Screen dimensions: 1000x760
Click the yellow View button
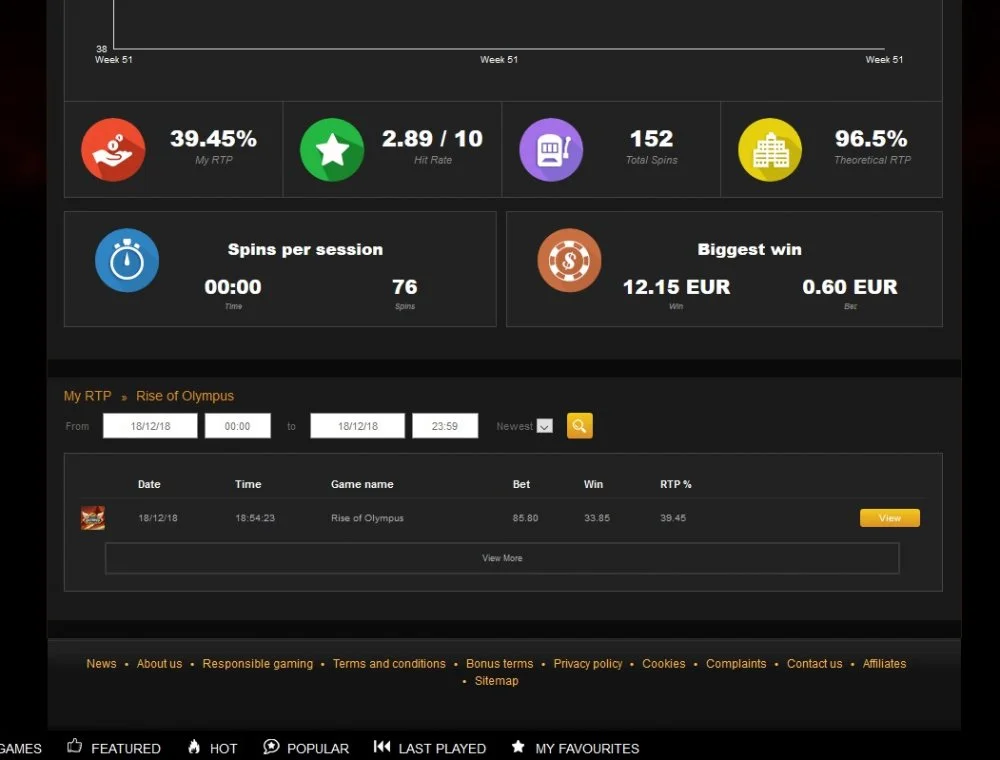[890, 518]
